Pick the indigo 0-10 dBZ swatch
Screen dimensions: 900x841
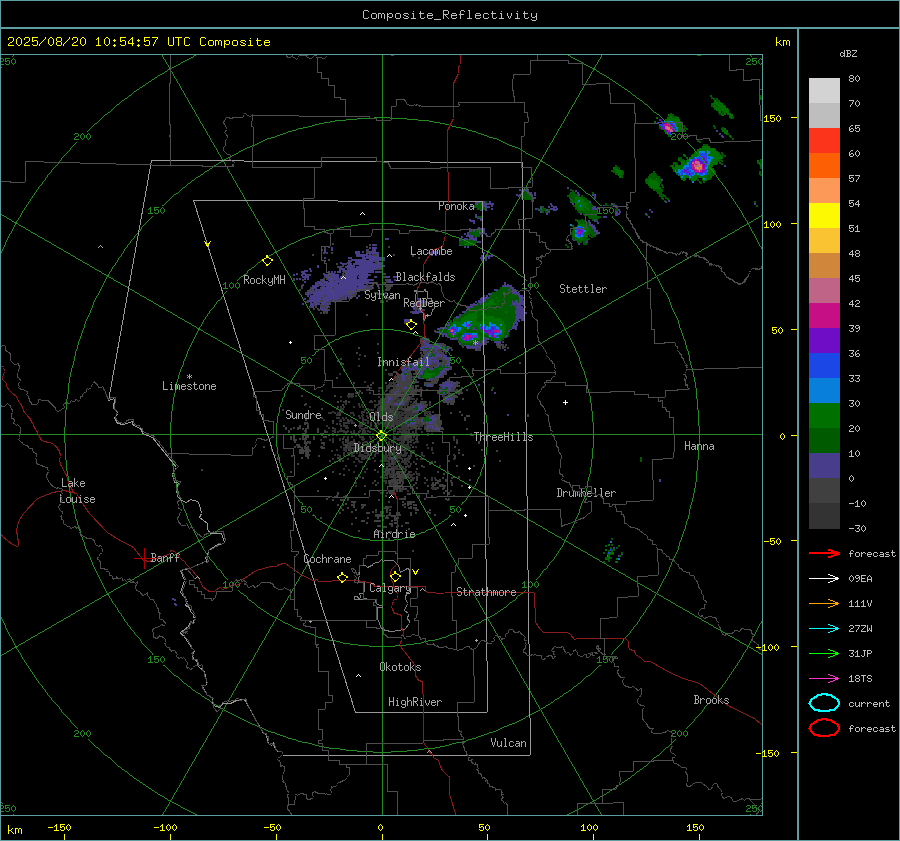tap(824, 466)
